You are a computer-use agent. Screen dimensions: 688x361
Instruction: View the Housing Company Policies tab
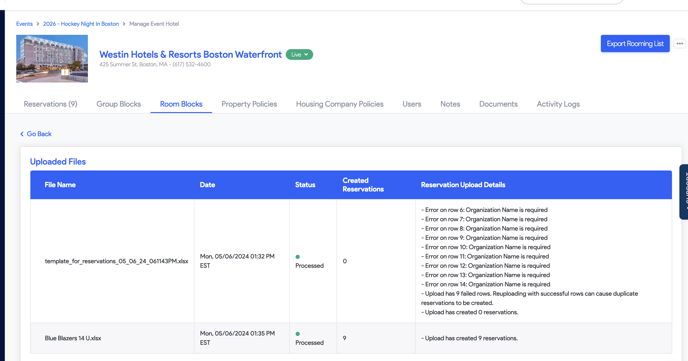click(340, 104)
